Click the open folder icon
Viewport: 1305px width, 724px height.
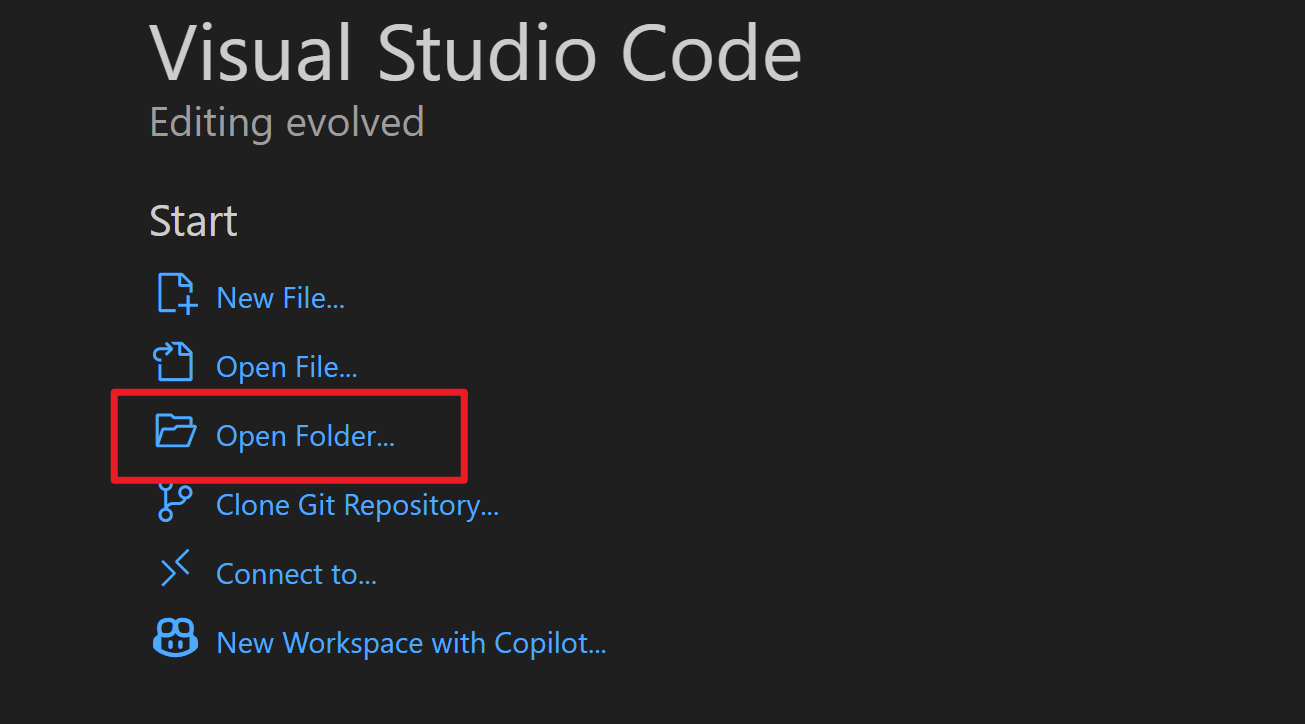(175, 431)
